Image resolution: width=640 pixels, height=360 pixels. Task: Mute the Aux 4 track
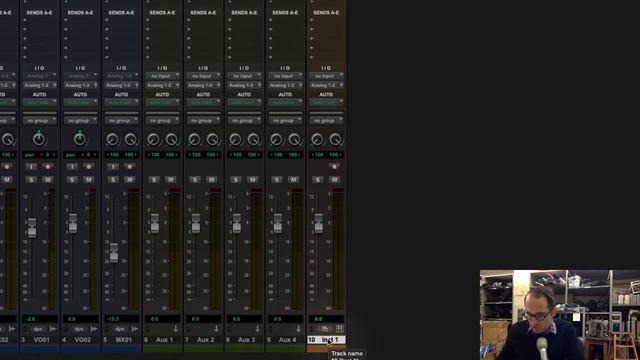pyautogui.click(x=293, y=180)
